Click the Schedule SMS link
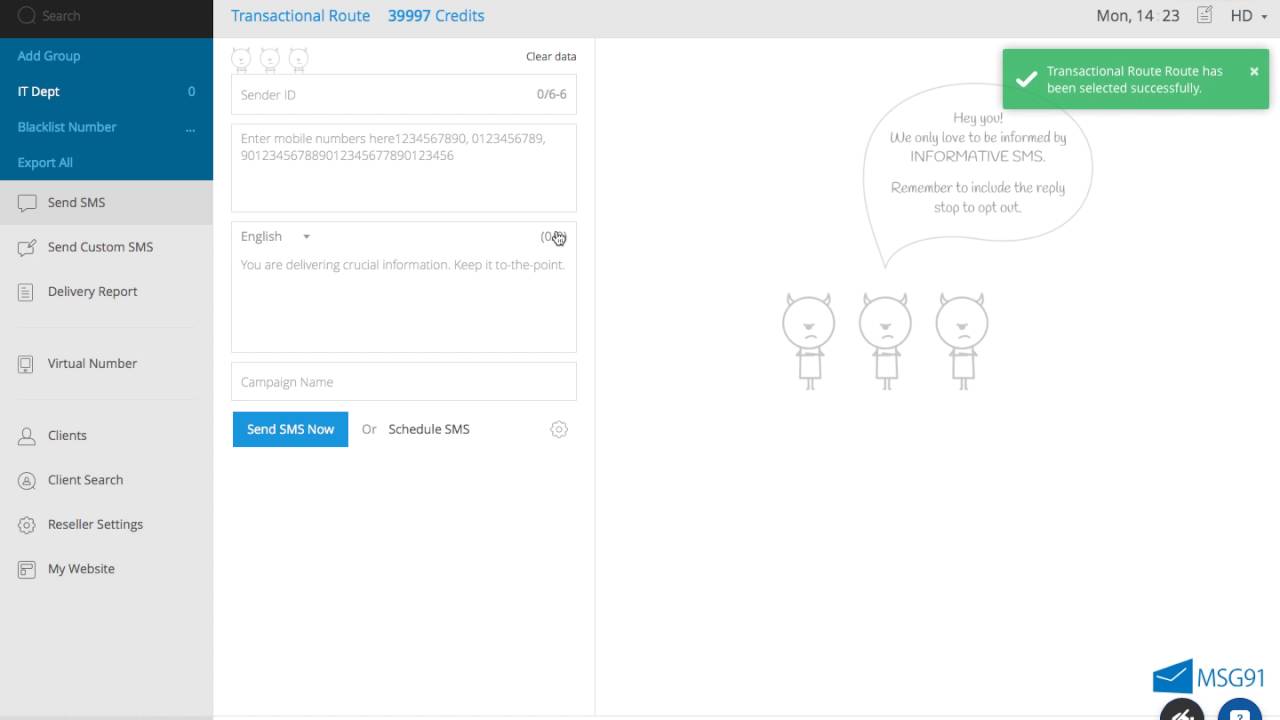This screenshot has height=720, width=1280. click(429, 429)
